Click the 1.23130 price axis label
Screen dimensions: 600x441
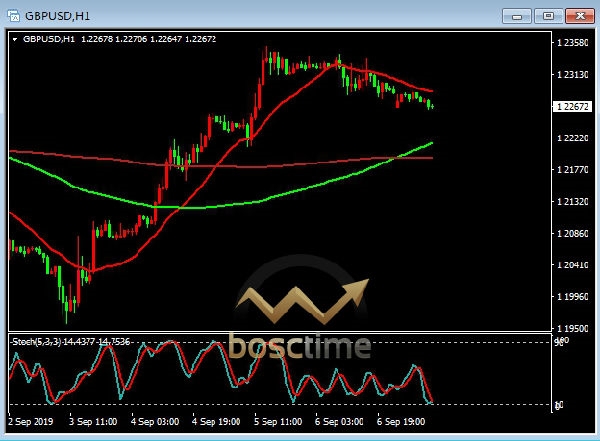572,74
